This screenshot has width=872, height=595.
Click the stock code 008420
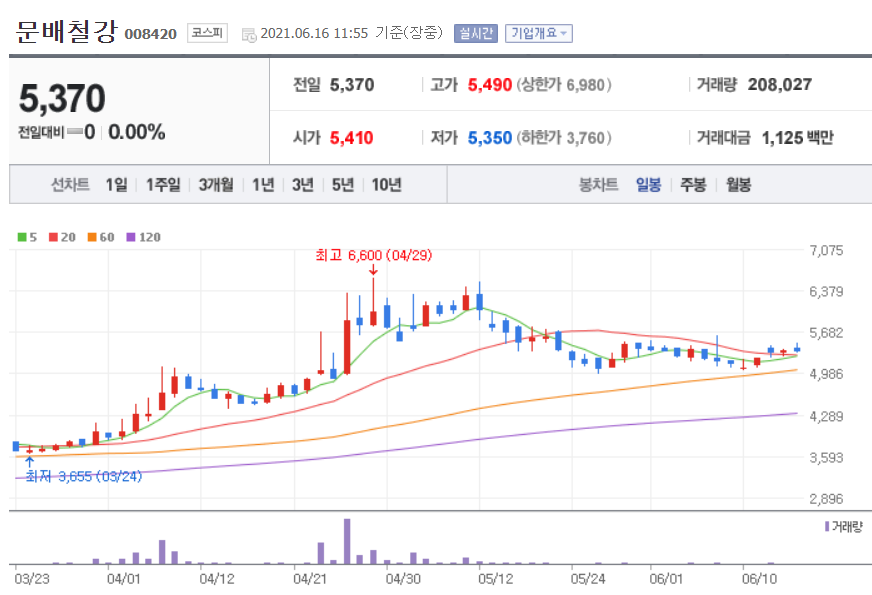151,34
